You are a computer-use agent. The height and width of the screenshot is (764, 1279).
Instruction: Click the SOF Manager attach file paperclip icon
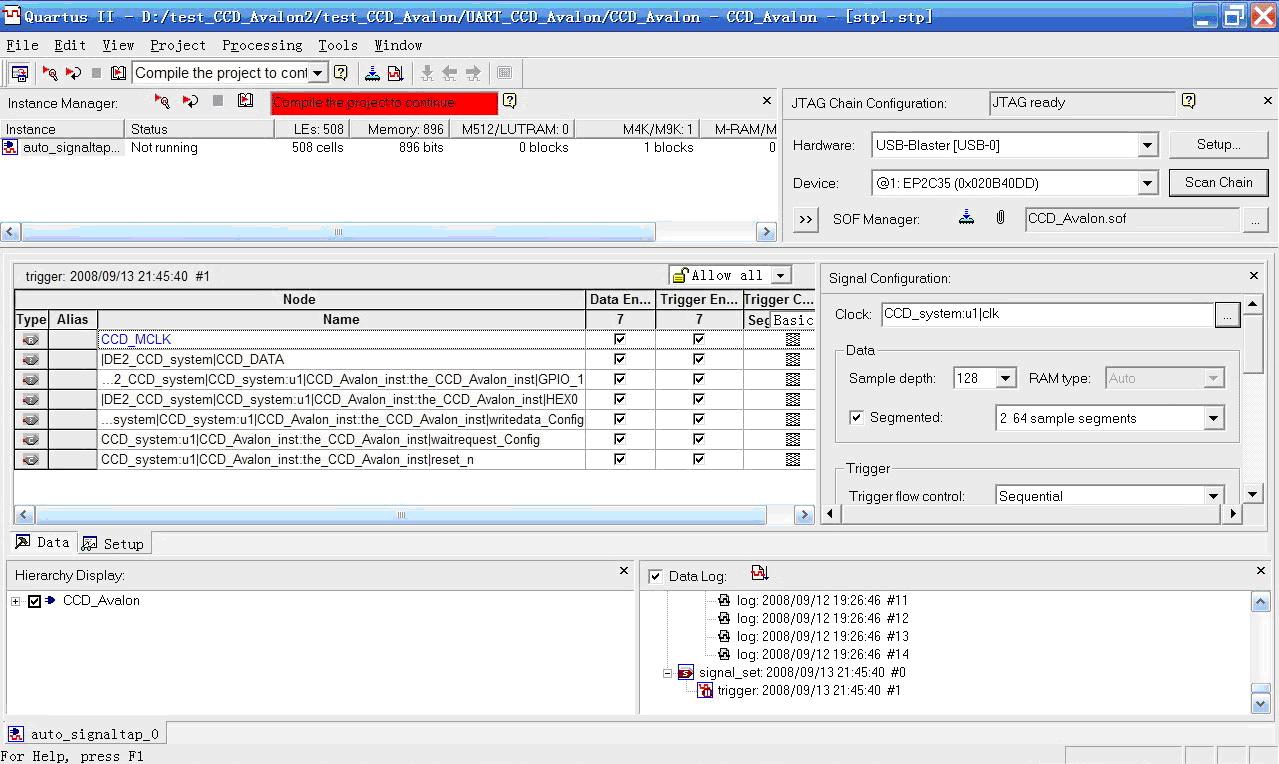[1000, 217]
